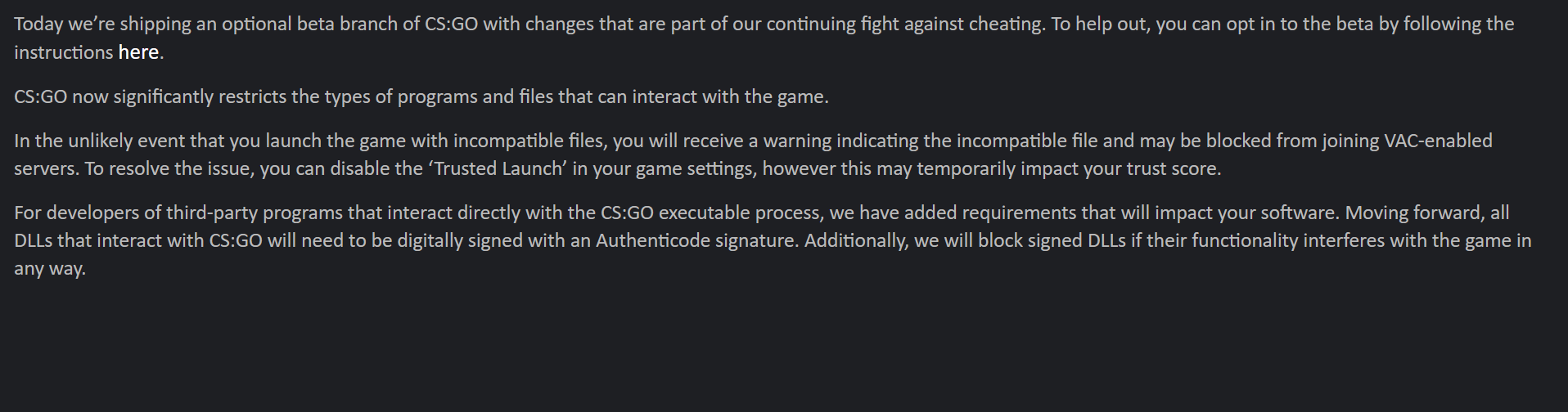Click the final words 'any way.'
This screenshot has height=412, width=1568.
click(x=50, y=268)
